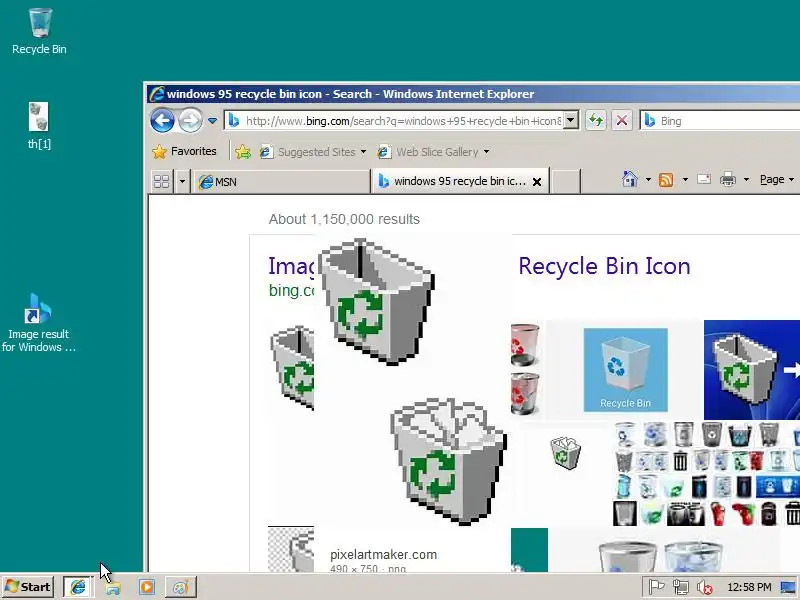Expand the address bar history dropdown
This screenshot has width=800, height=600.
point(571,121)
